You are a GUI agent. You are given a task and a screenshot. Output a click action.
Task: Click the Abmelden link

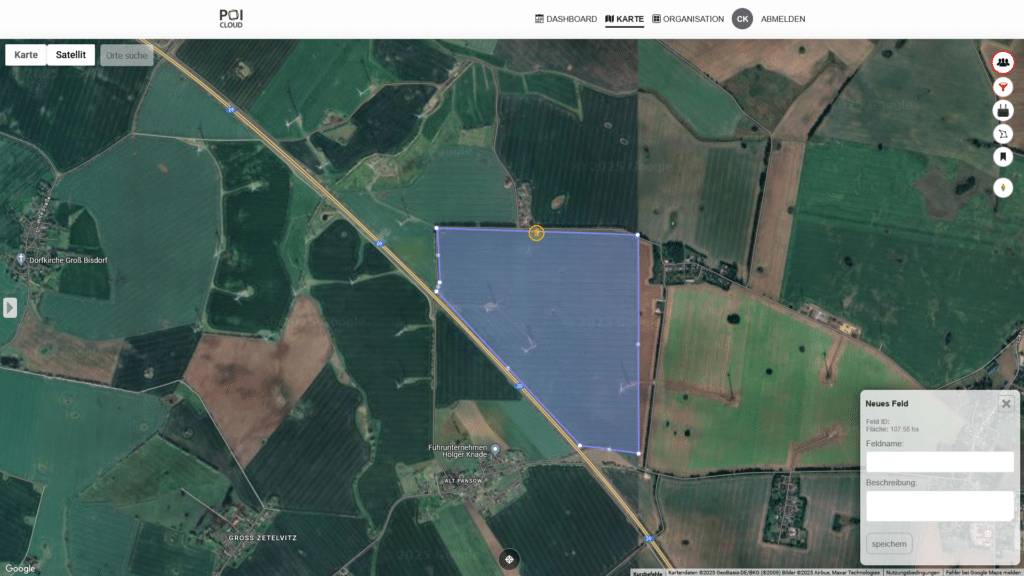(x=783, y=19)
